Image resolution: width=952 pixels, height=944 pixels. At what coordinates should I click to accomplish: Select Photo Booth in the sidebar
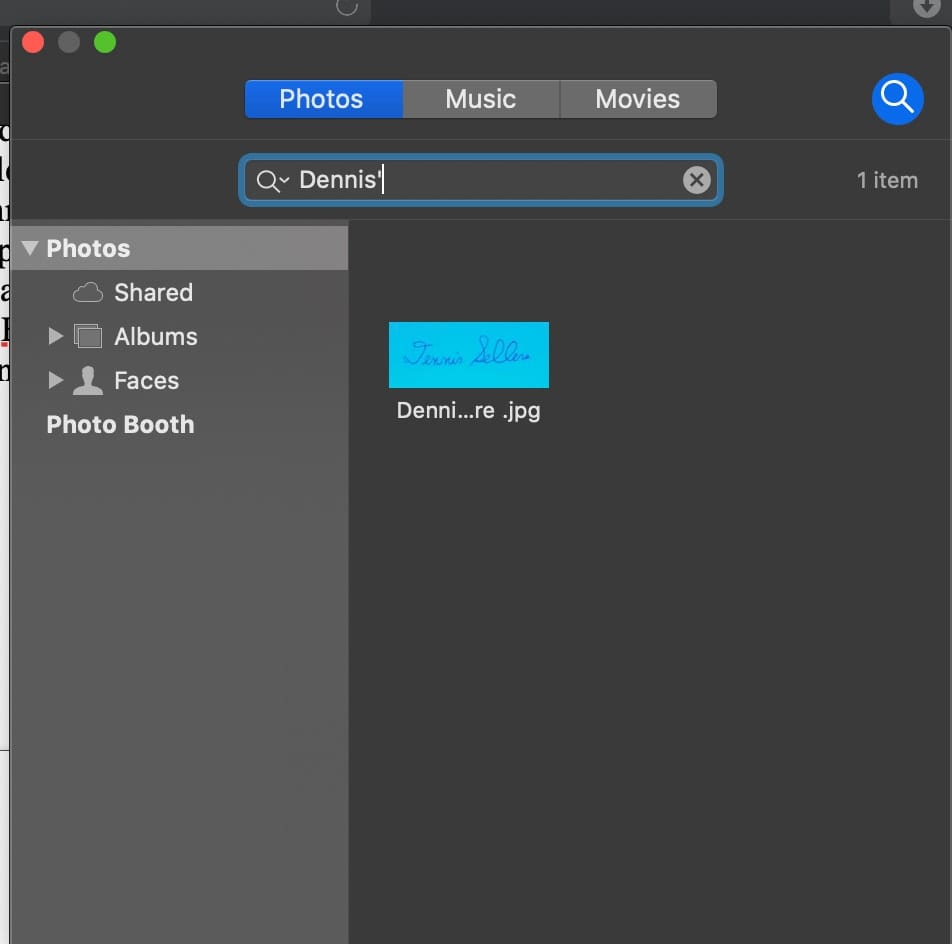(120, 425)
